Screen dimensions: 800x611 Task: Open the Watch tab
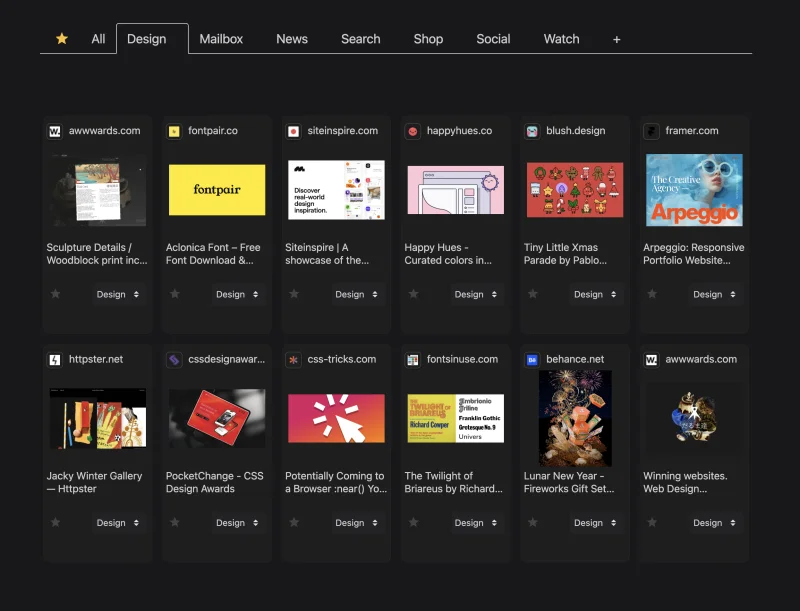point(561,39)
